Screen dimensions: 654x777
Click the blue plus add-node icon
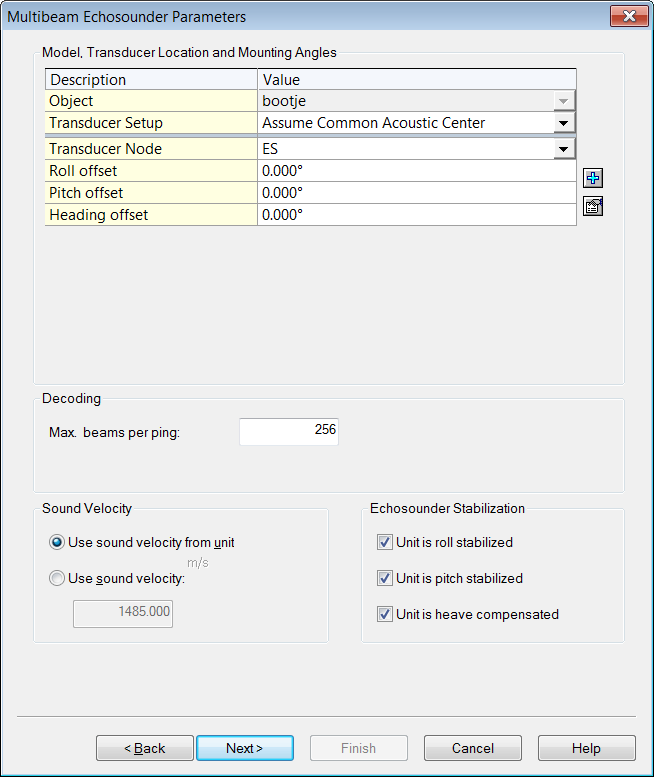click(592, 179)
